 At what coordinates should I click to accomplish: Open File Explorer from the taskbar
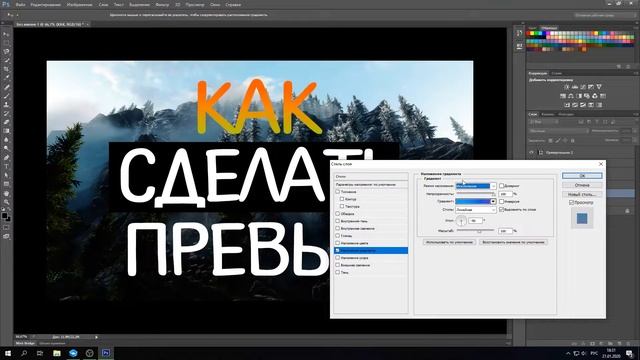click(57, 353)
